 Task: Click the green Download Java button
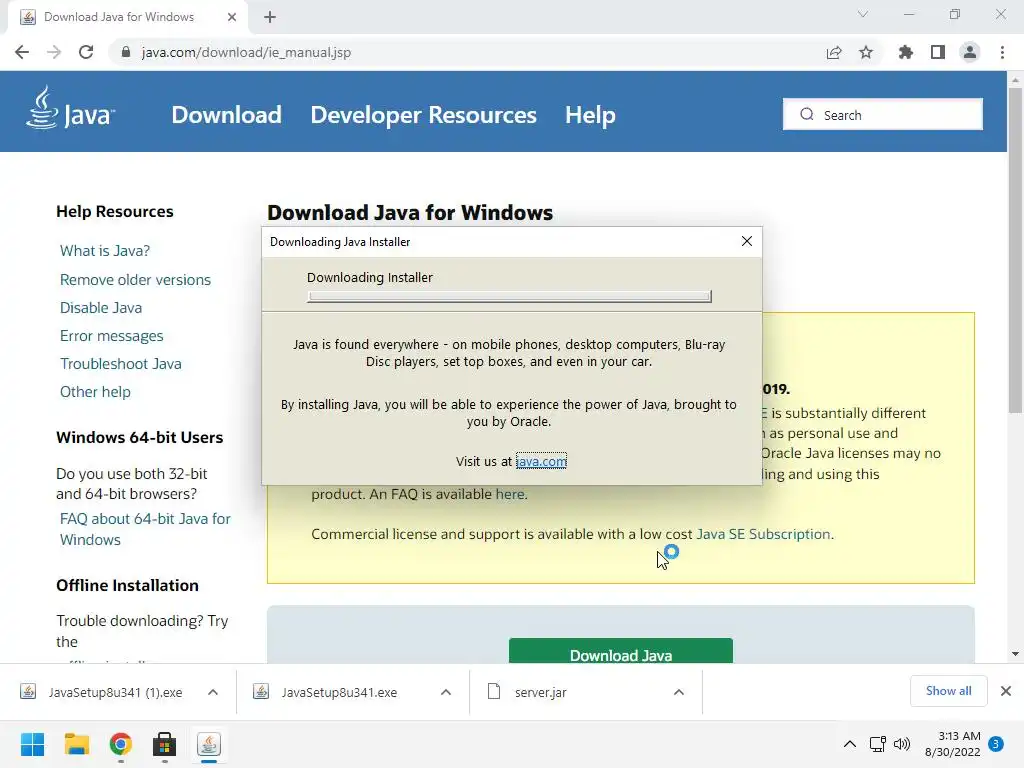pyautogui.click(x=620, y=651)
